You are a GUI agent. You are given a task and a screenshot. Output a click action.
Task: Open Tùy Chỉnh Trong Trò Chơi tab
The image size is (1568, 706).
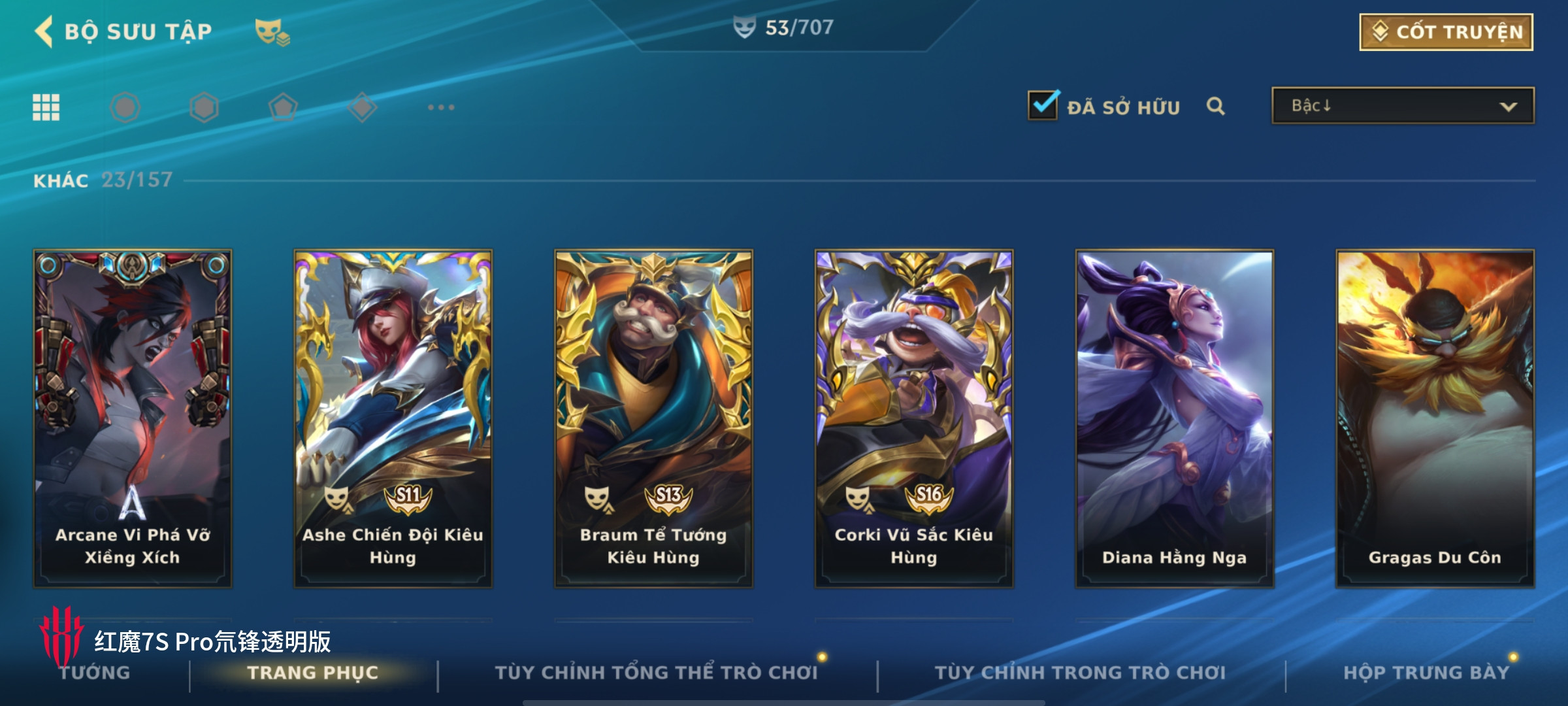(1080, 672)
